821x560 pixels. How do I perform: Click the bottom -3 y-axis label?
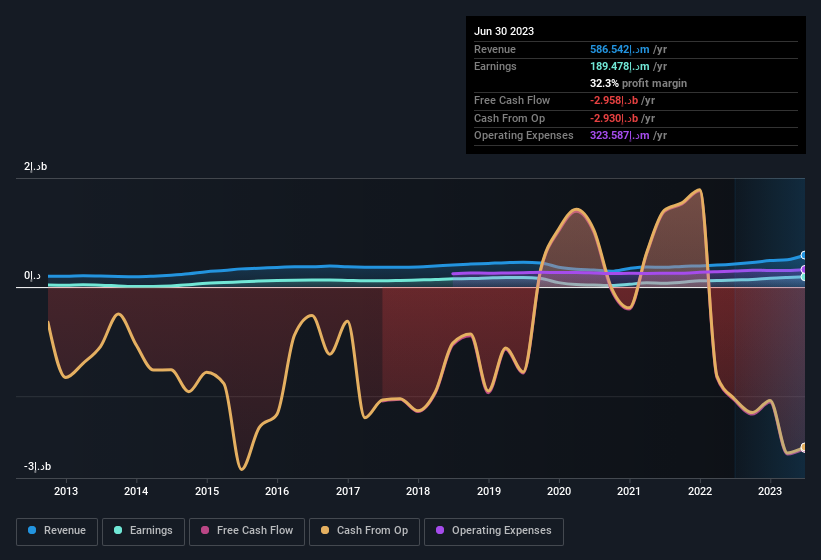point(38,467)
